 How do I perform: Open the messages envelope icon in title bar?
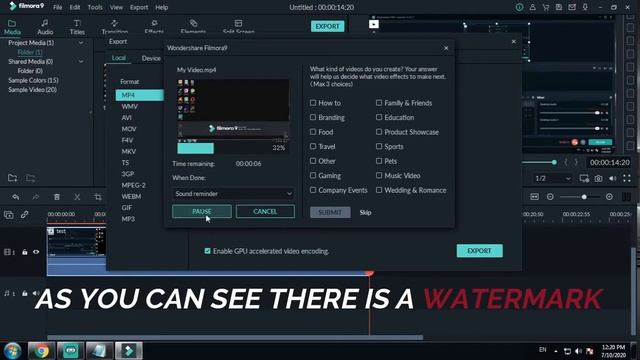[x=572, y=7]
